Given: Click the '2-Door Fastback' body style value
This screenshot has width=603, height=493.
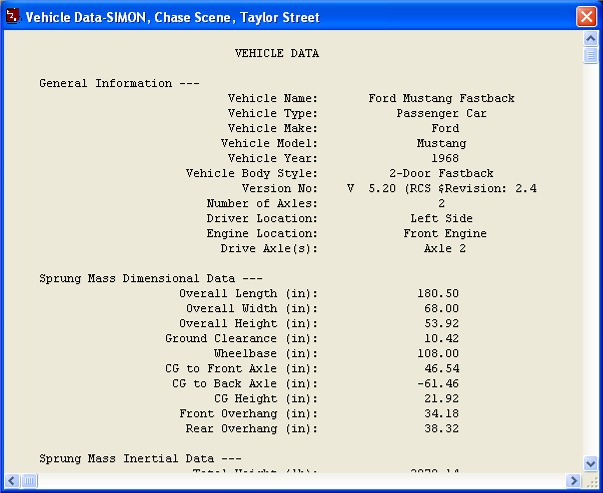Looking at the screenshot, I should (441, 173).
